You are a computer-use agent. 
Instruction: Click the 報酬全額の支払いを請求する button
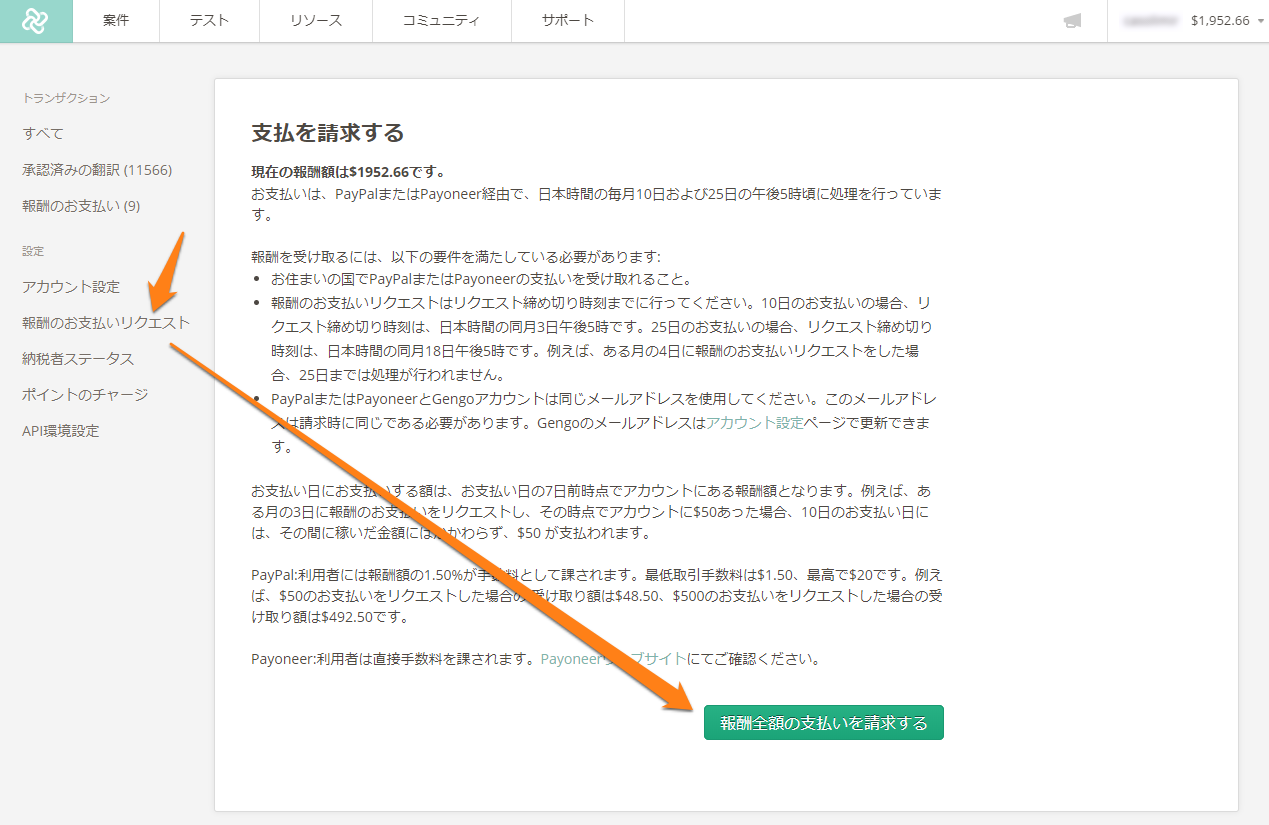point(824,723)
